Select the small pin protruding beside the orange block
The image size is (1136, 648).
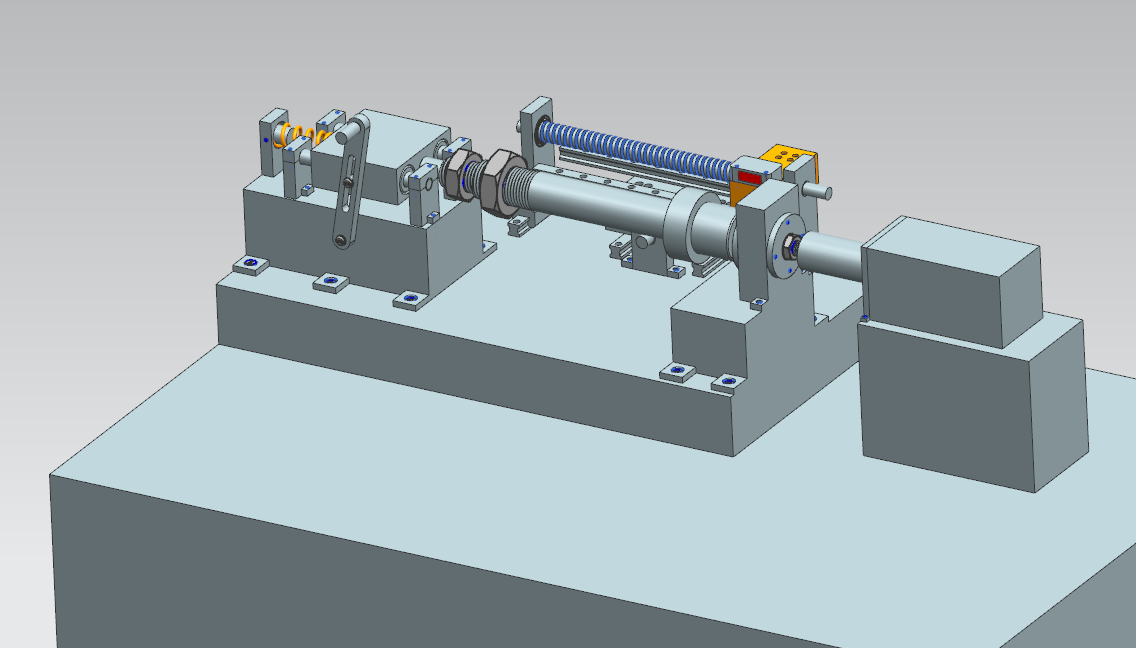pos(816,192)
